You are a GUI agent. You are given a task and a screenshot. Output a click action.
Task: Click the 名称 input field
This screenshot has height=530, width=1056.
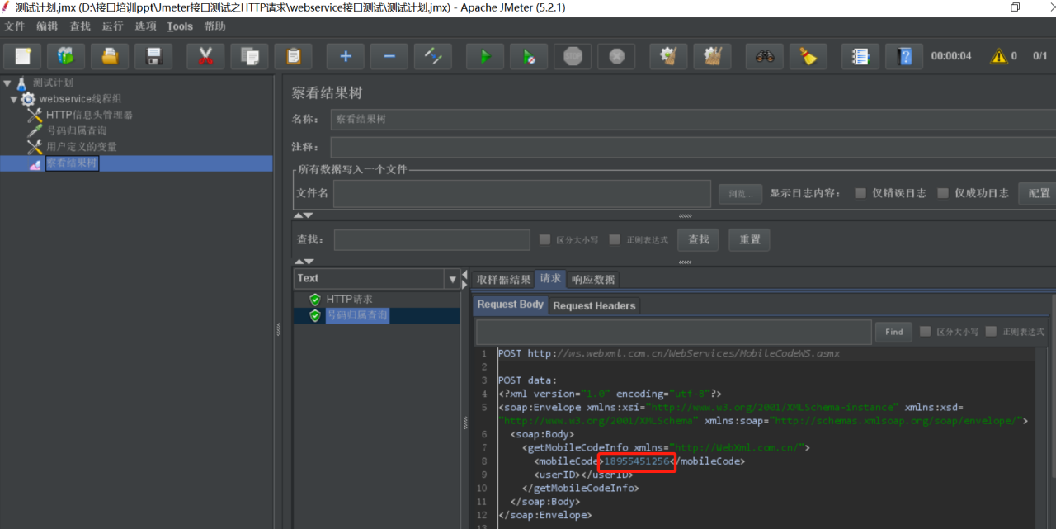click(693, 119)
